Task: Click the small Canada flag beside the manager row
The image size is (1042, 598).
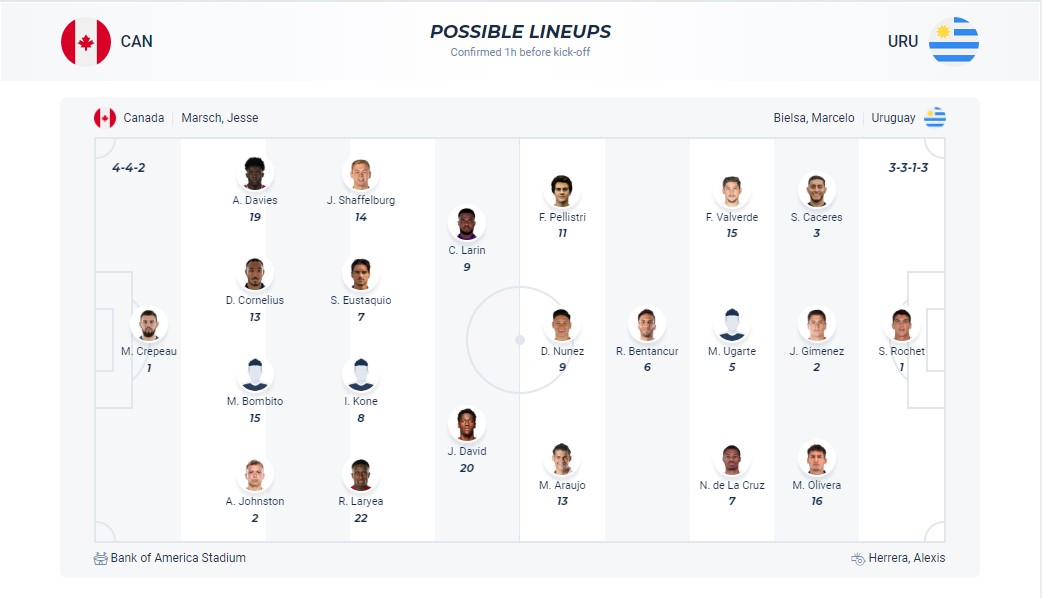Action: coord(103,116)
